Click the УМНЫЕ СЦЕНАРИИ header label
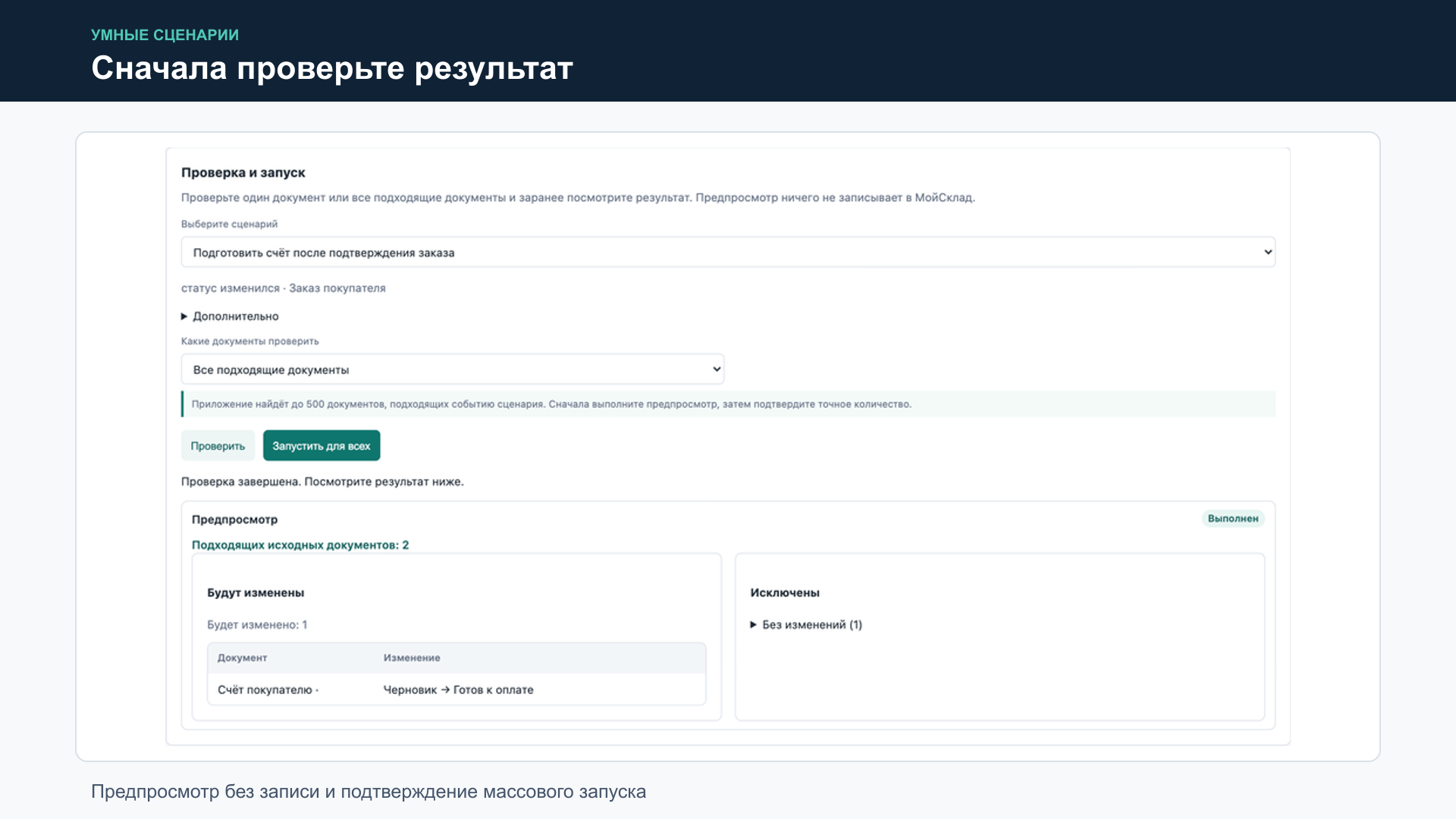The width and height of the screenshot is (1456, 819). coord(165,35)
